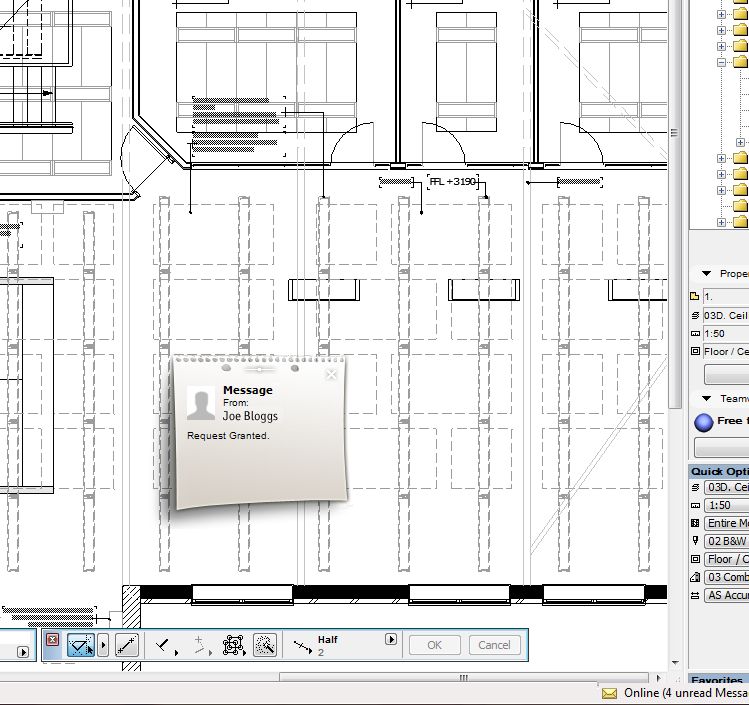Open the group/suspend groups icon
749x705 pixels.
point(234,645)
